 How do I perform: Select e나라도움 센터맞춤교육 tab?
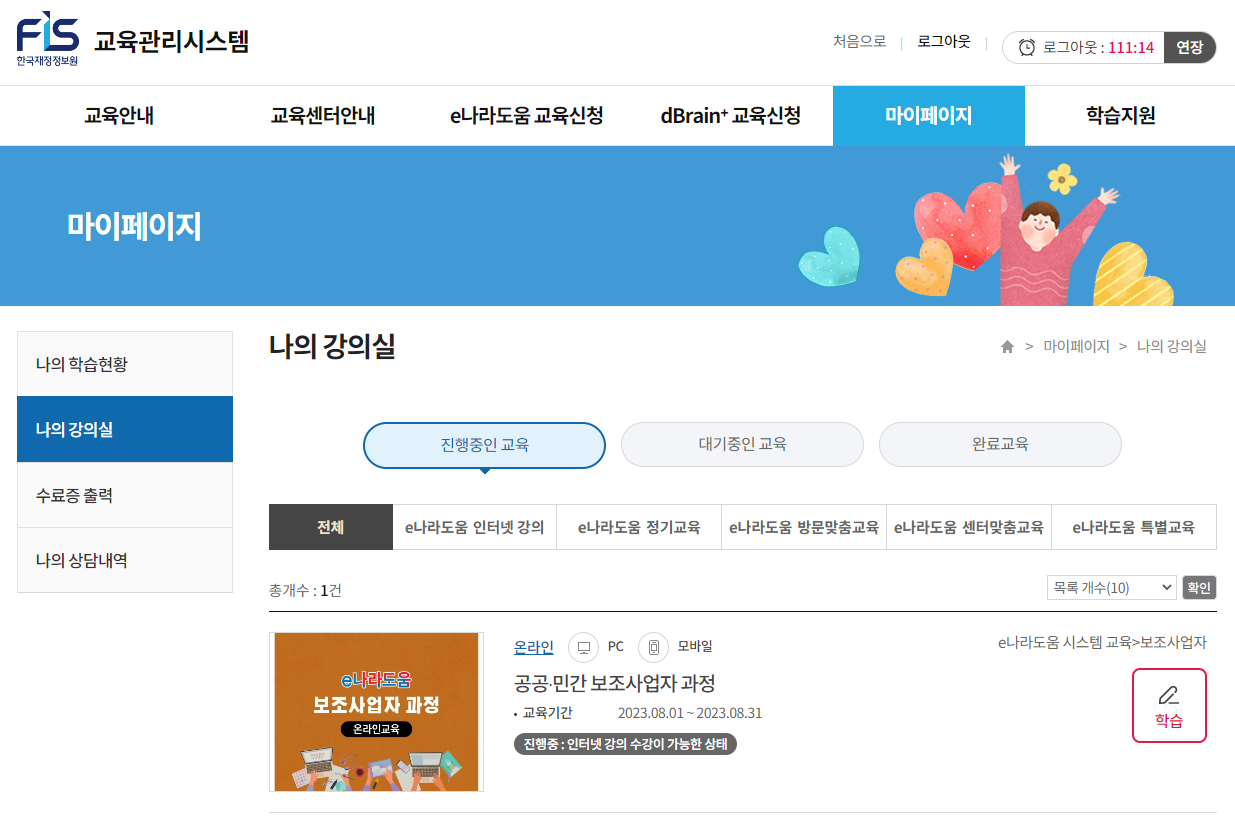point(969,527)
